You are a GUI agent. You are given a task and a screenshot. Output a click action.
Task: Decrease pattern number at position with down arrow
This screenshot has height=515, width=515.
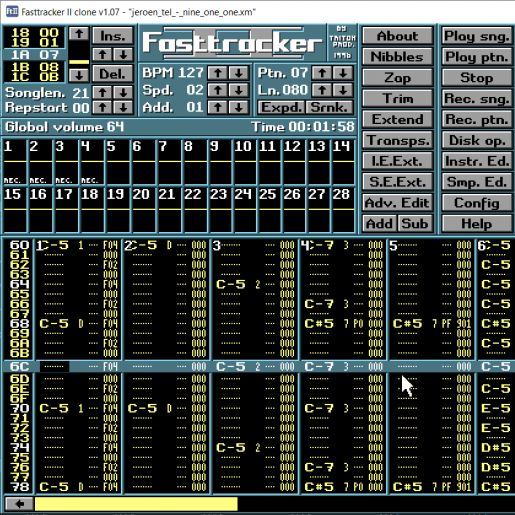click(123, 55)
